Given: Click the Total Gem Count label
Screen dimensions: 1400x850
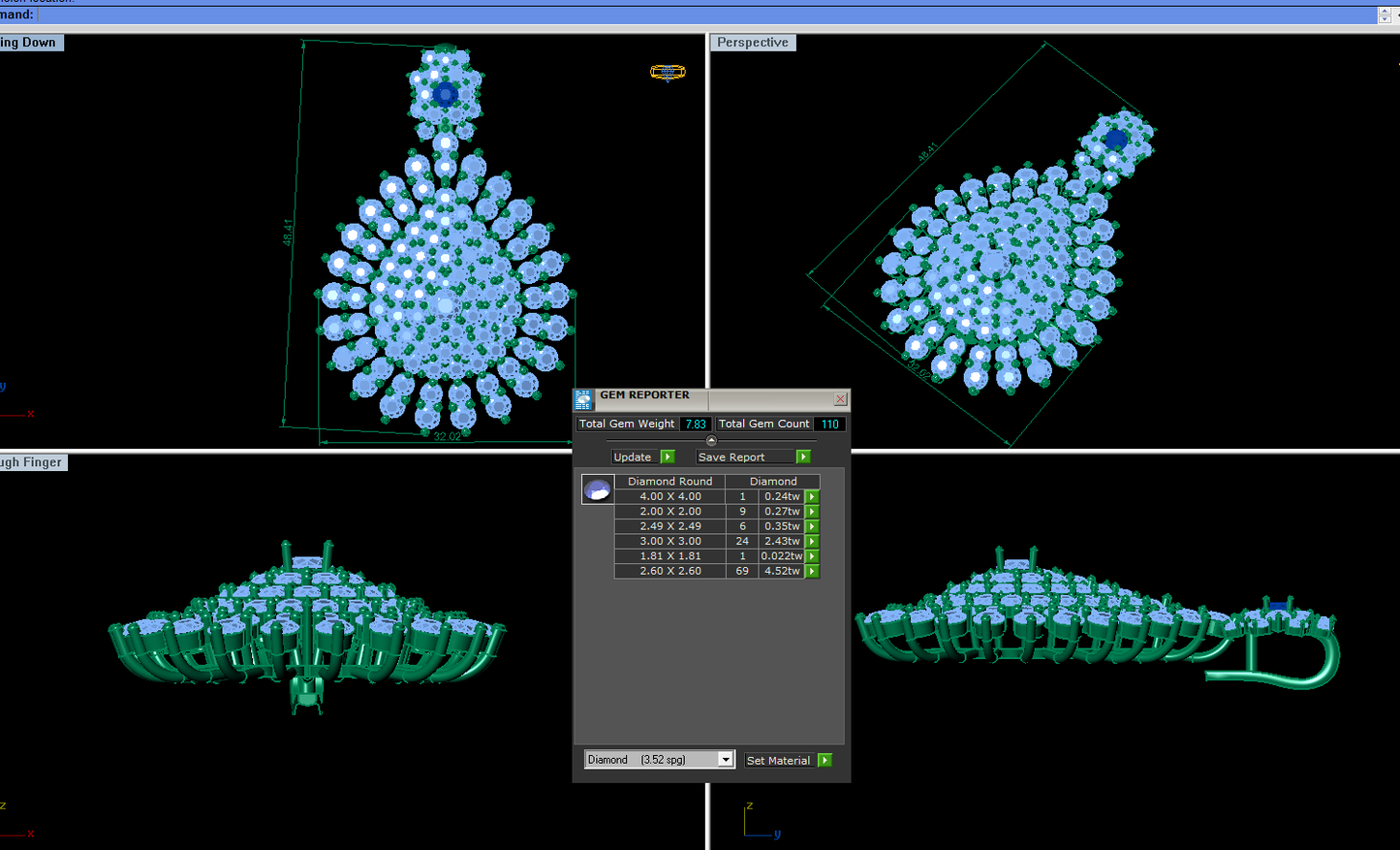Looking at the screenshot, I should (x=763, y=424).
